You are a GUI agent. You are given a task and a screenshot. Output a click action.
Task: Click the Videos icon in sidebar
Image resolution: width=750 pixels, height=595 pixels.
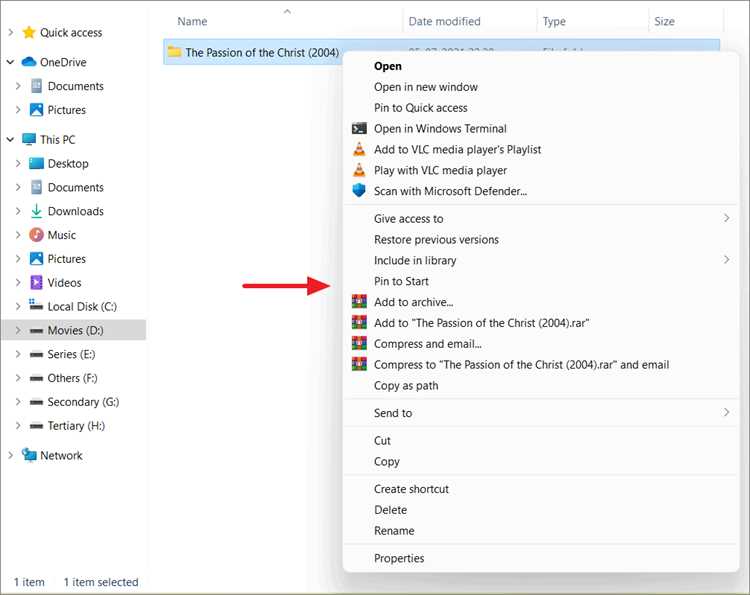tap(36, 283)
